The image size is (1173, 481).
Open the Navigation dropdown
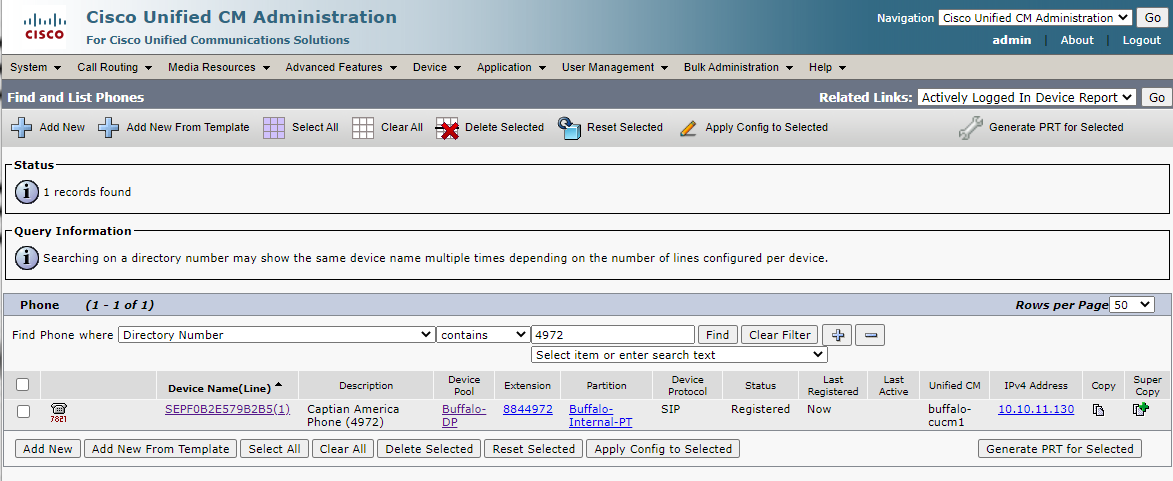click(1036, 18)
